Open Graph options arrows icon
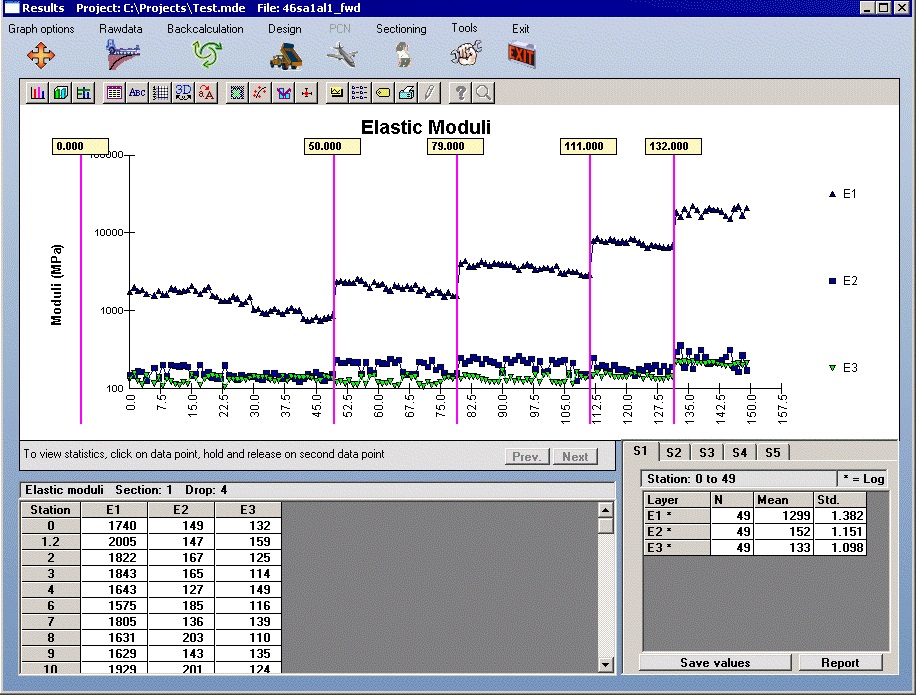The height and width of the screenshot is (695, 916). tap(41, 54)
